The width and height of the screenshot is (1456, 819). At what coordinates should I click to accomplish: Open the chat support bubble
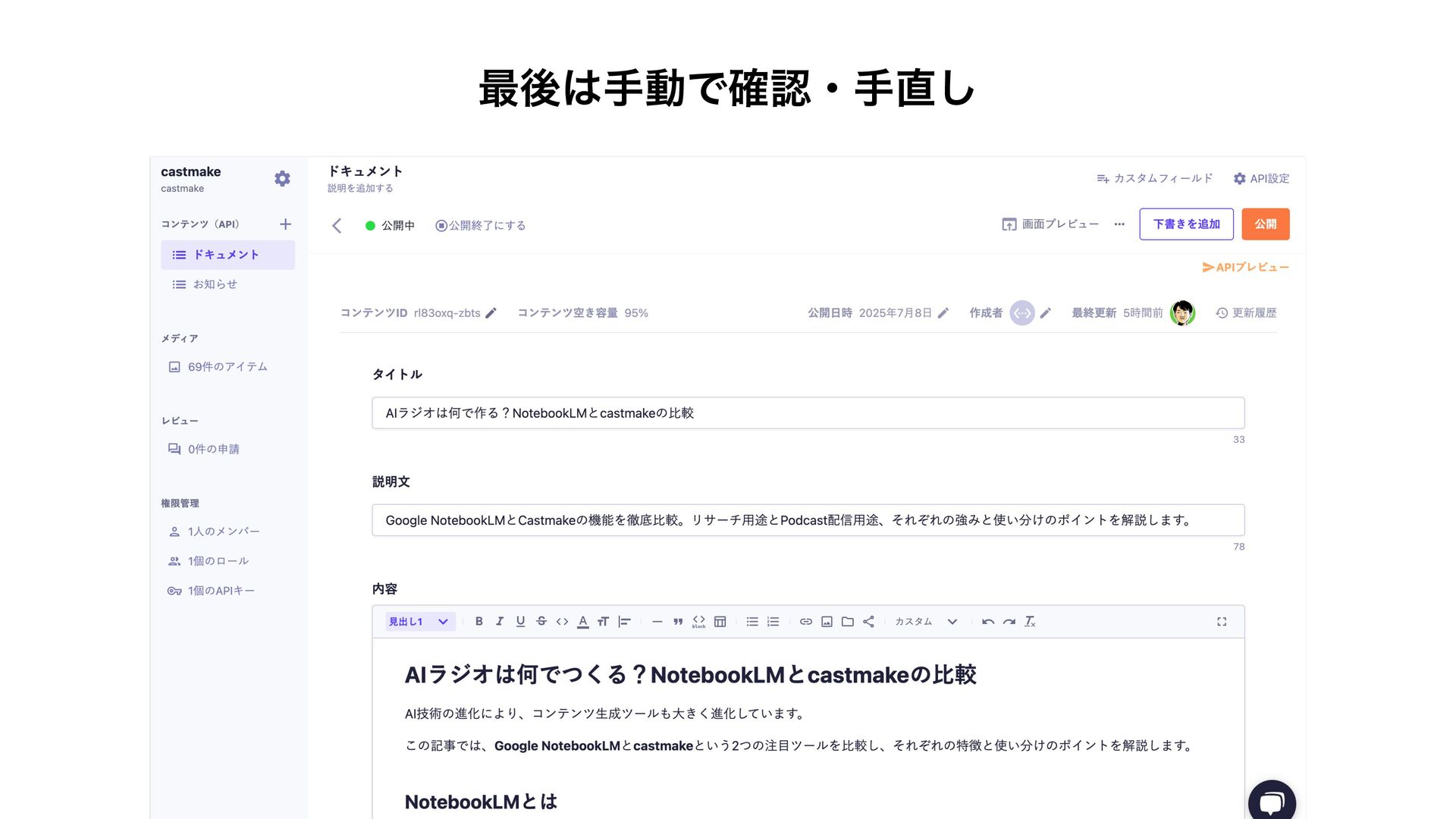[1272, 802]
